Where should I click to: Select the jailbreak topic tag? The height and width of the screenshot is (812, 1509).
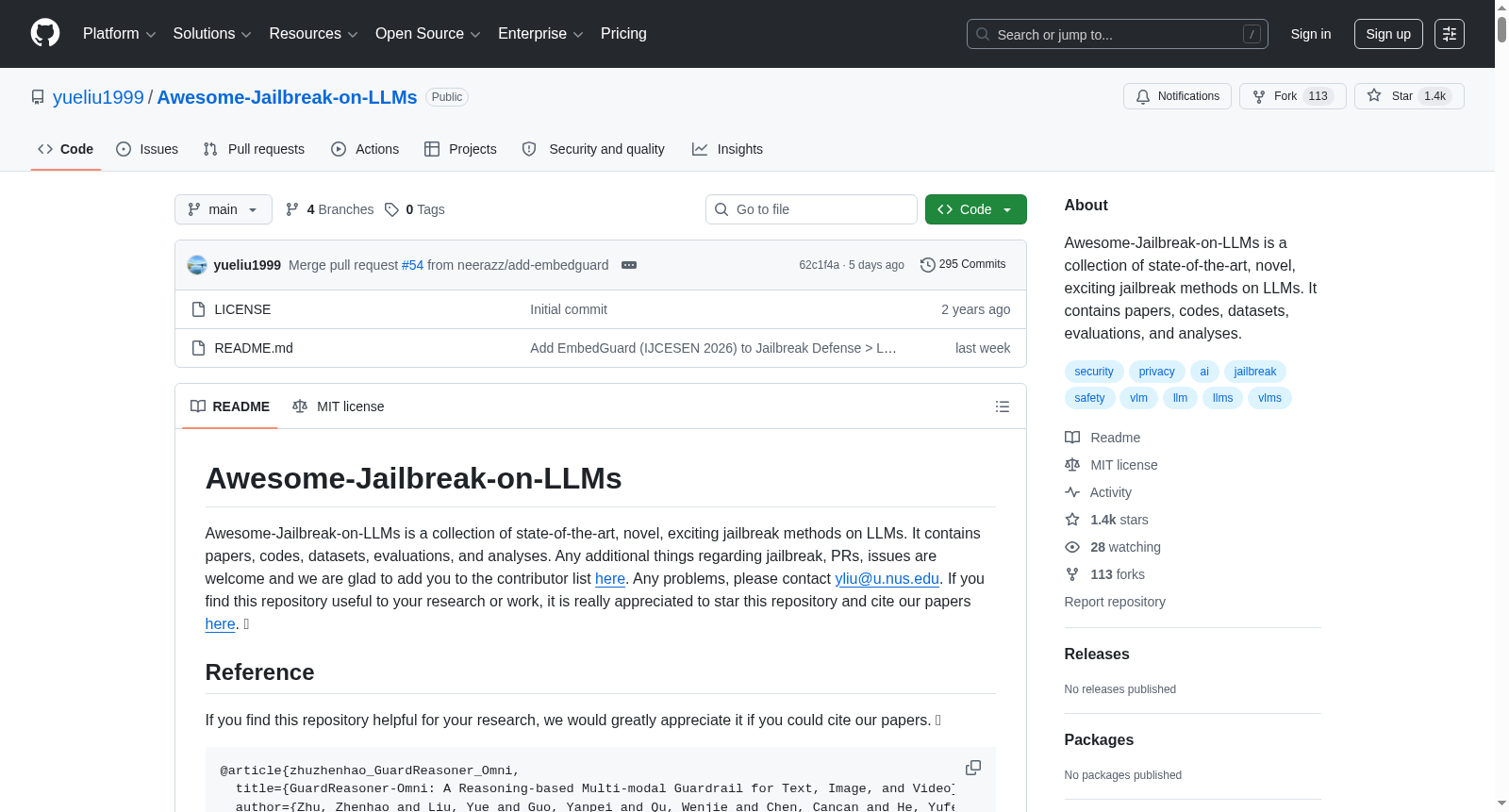1254,372
